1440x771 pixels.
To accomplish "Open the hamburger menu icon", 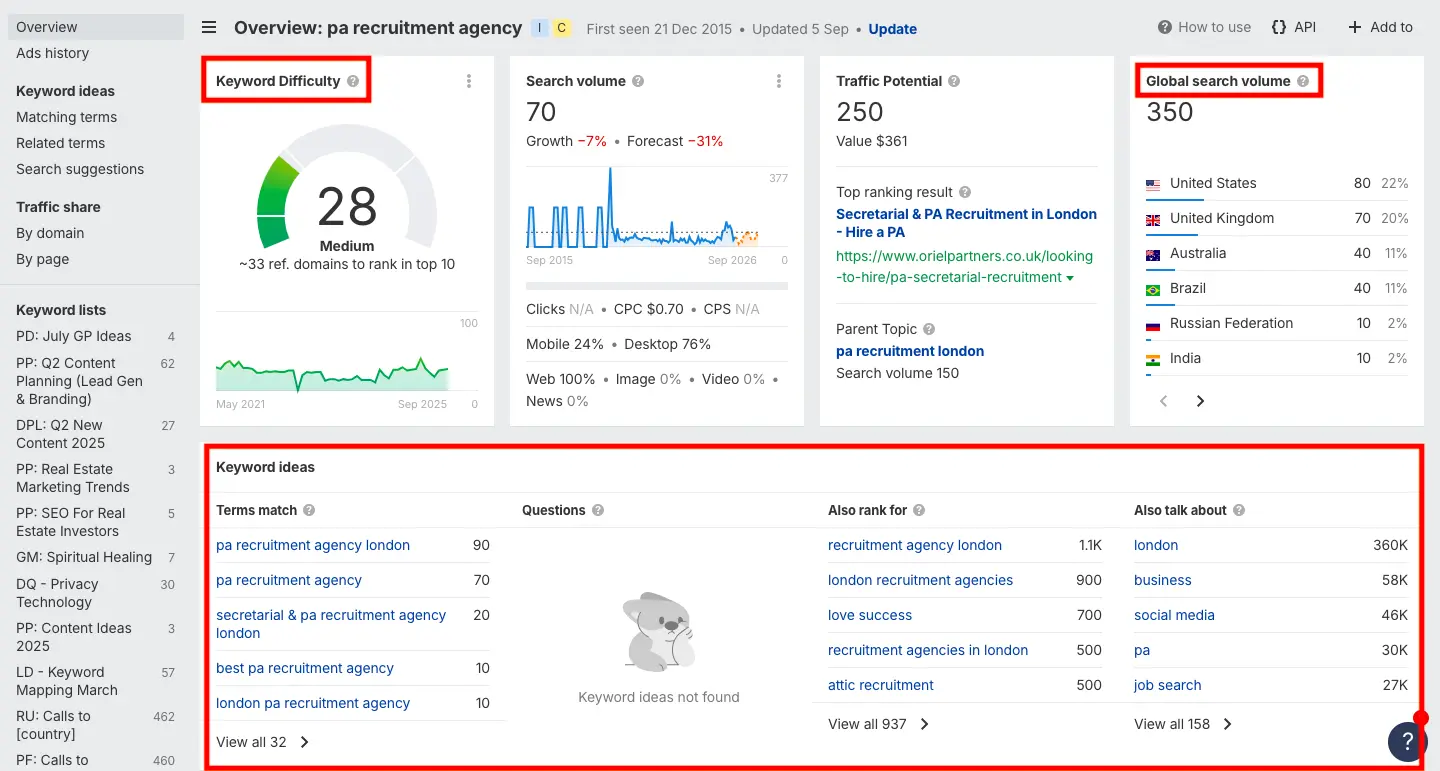I will [209, 28].
